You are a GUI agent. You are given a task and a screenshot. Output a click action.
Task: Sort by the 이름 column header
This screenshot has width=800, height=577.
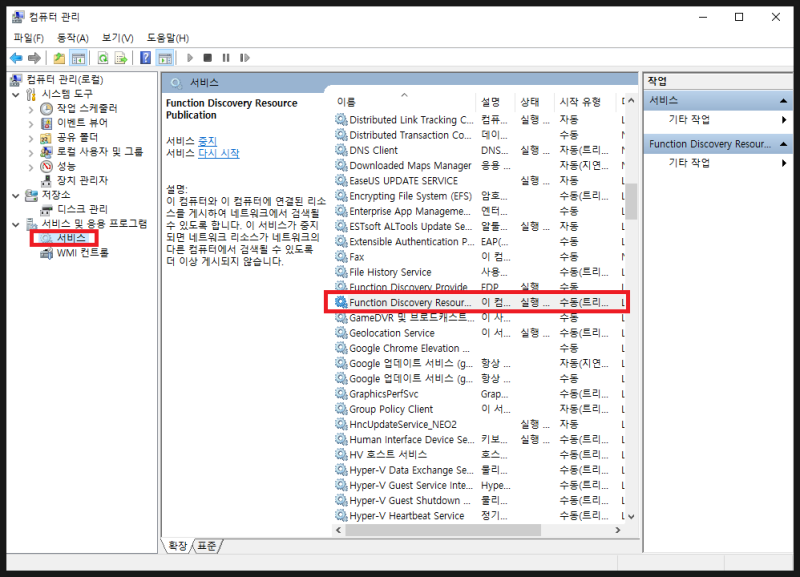click(x=405, y=102)
